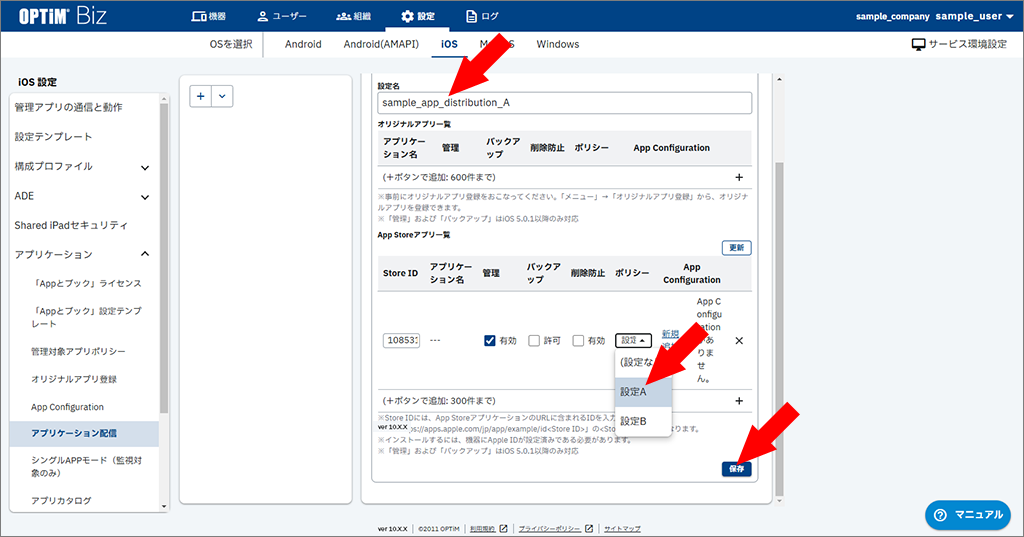Add a row to オリジナルアプリ list

(x=739, y=177)
